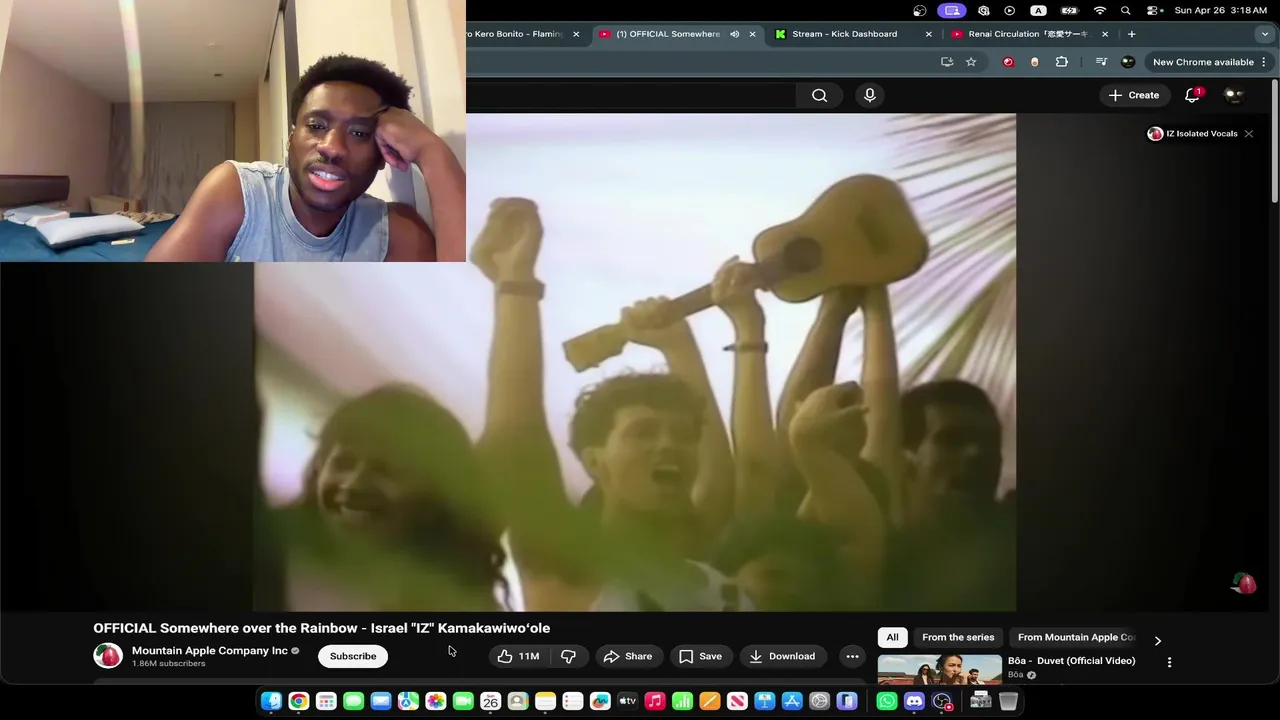Click the Create button
The height and width of the screenshot is (720, 1280).
pyautogui.click(x=1134, y=95)
